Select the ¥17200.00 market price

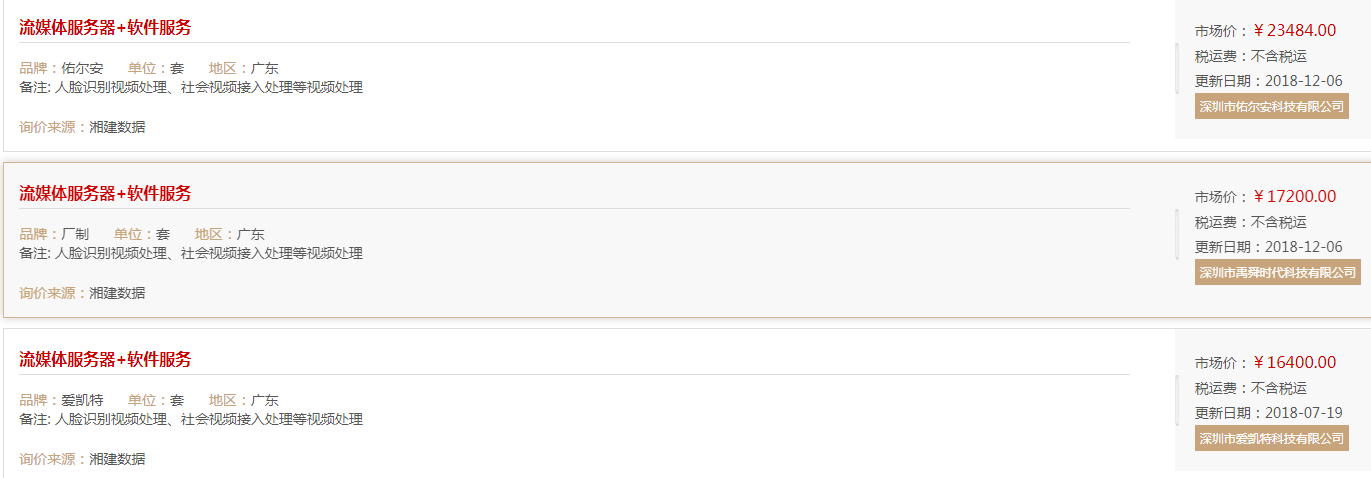pyautogui.click(x=1294, y=197)
